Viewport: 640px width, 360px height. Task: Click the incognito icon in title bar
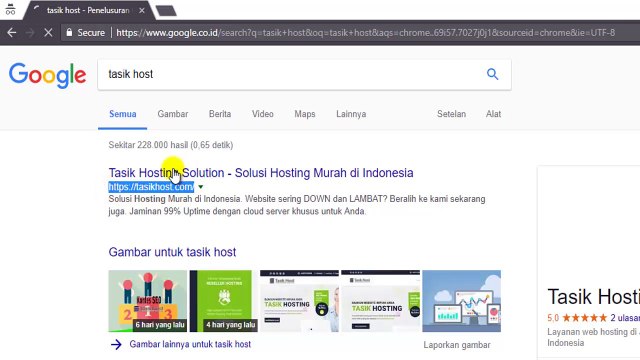[10, 9]
